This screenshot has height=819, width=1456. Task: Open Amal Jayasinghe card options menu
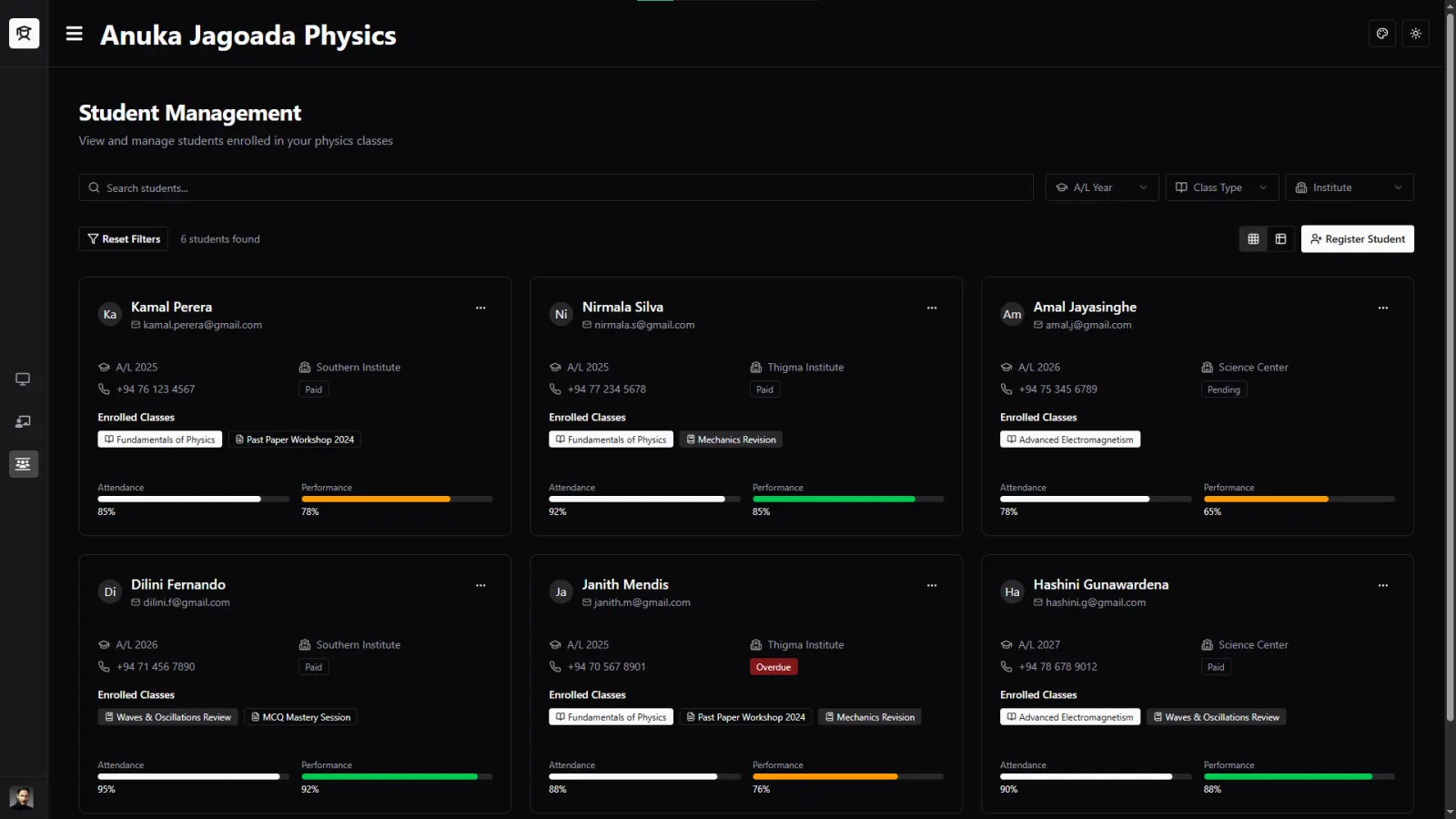1383,308
